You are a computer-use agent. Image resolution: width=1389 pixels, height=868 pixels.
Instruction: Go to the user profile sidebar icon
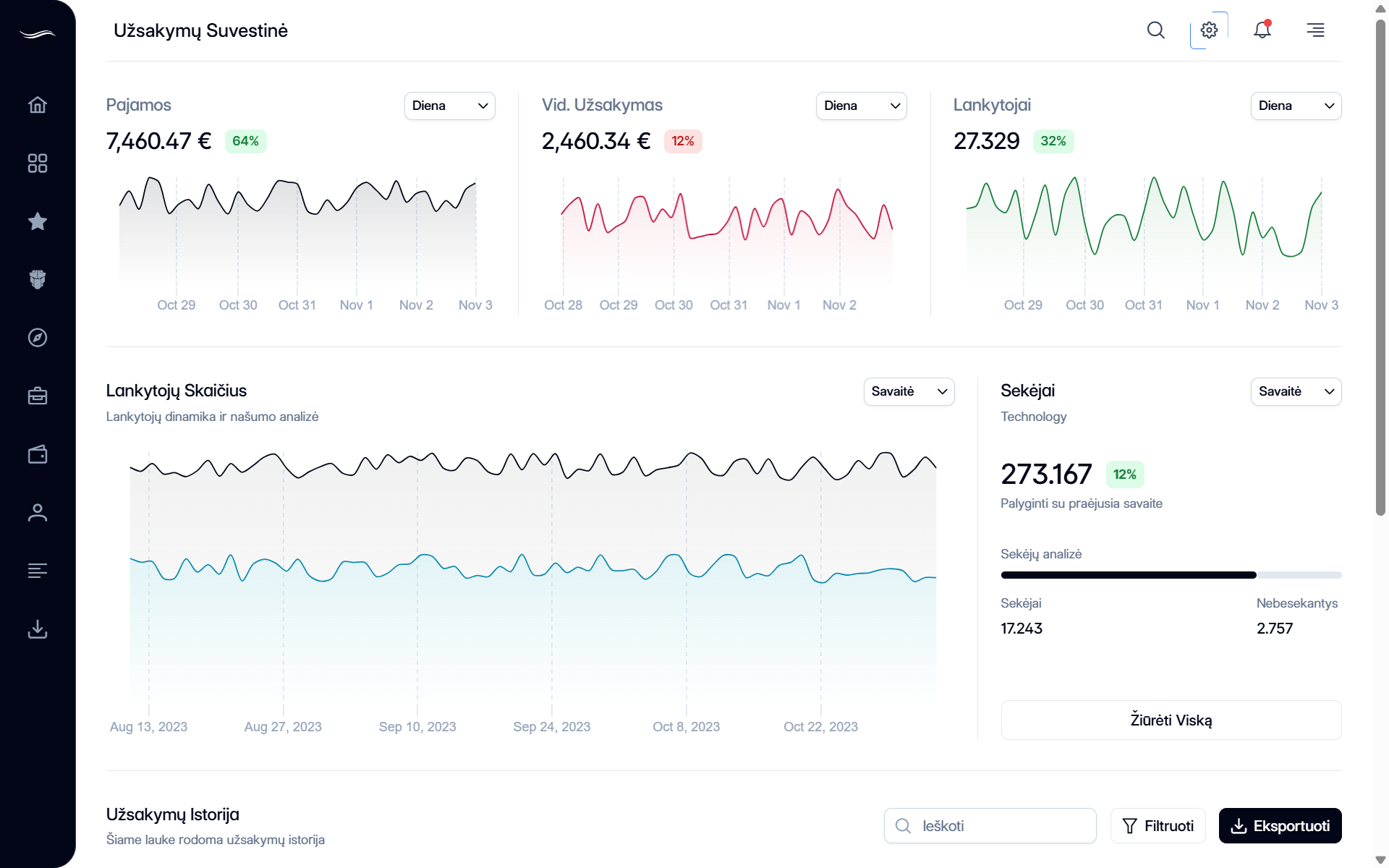coord(38,513)
